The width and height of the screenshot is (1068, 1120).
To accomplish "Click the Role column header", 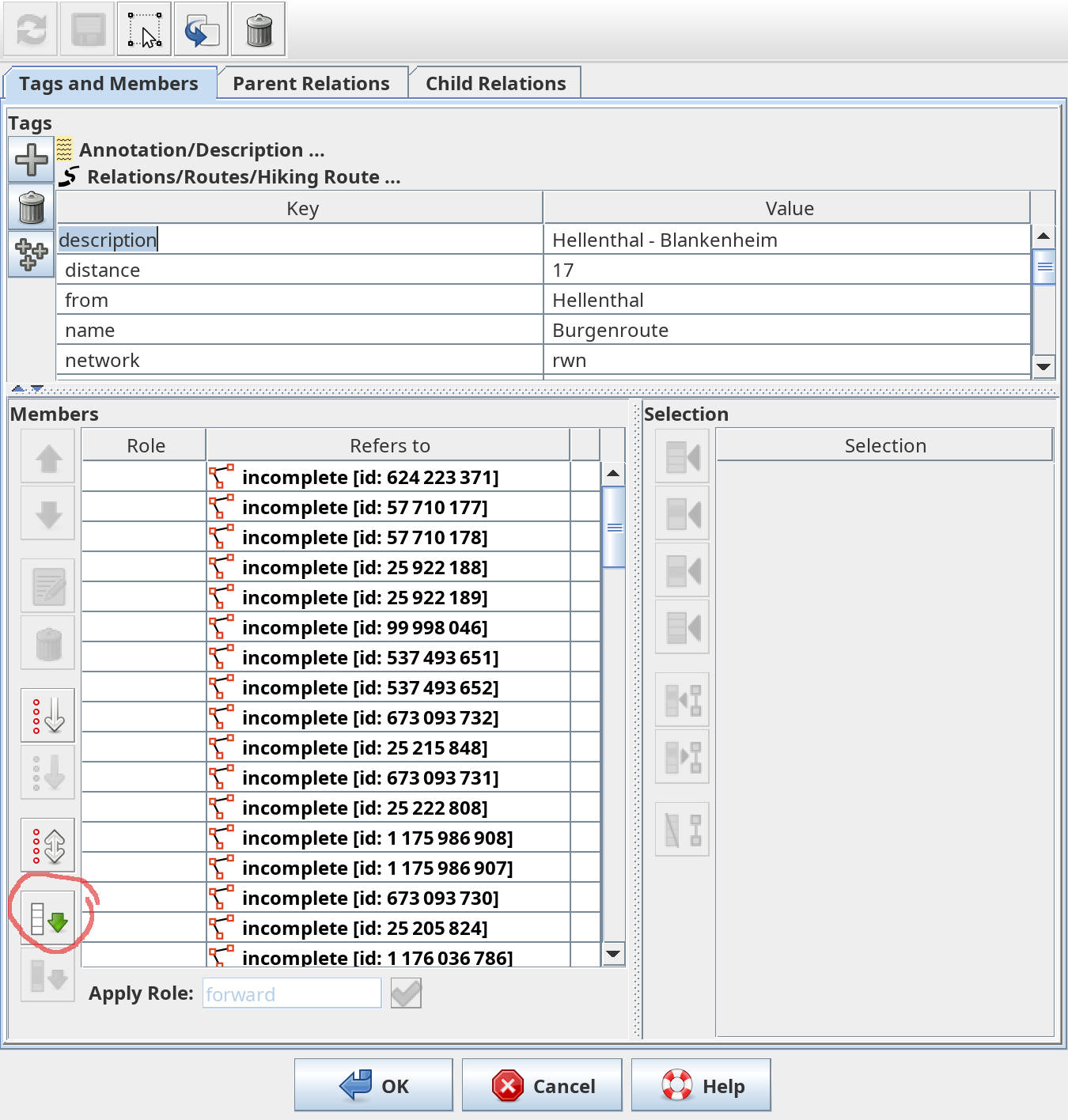I will pos(144,445).
